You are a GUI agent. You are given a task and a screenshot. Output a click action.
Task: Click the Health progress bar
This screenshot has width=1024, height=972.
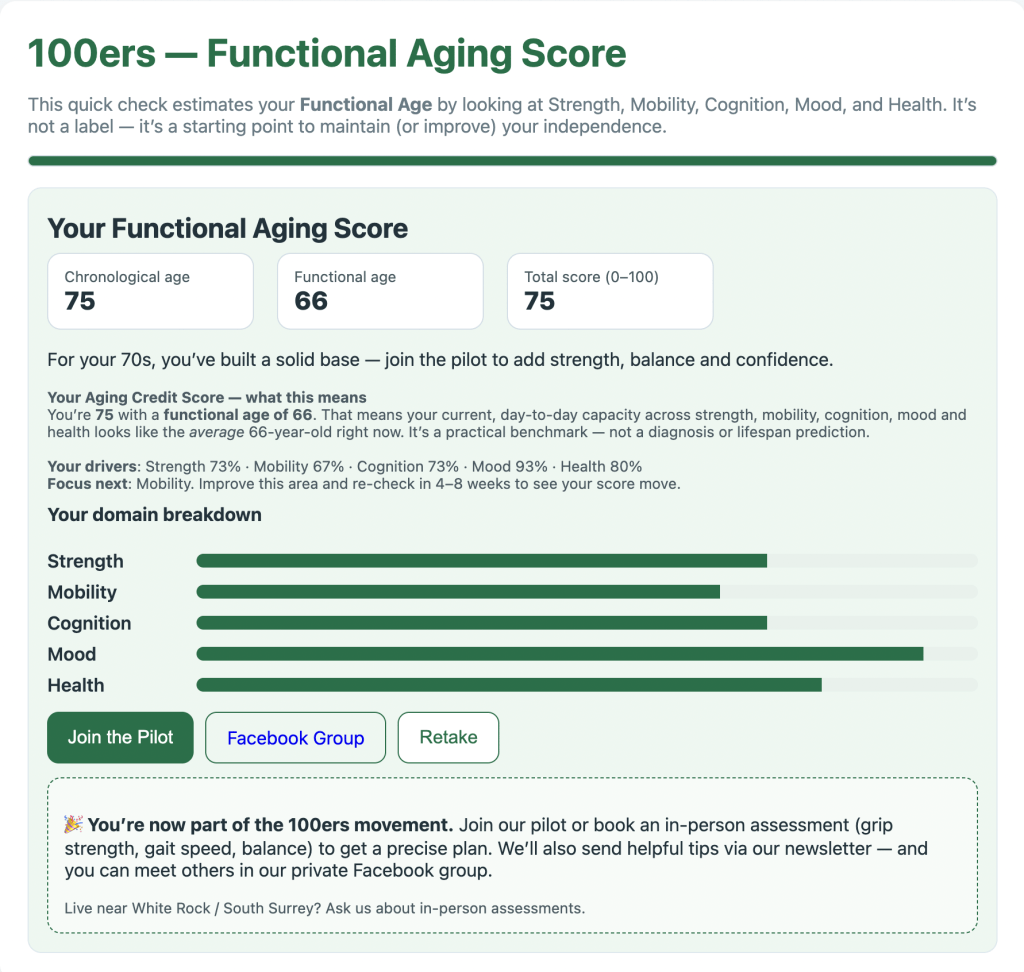pyautogui.click(x=586, y=685)
